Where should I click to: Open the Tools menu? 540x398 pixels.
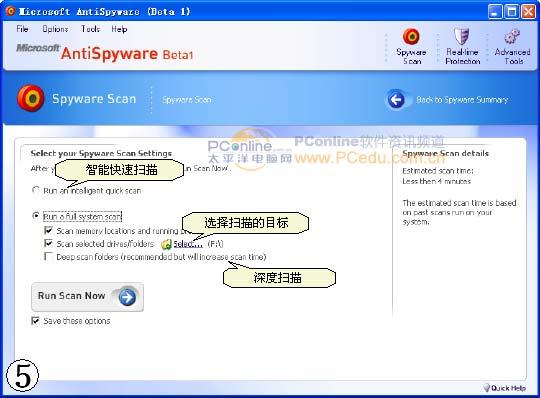click(x=90, y=29)
